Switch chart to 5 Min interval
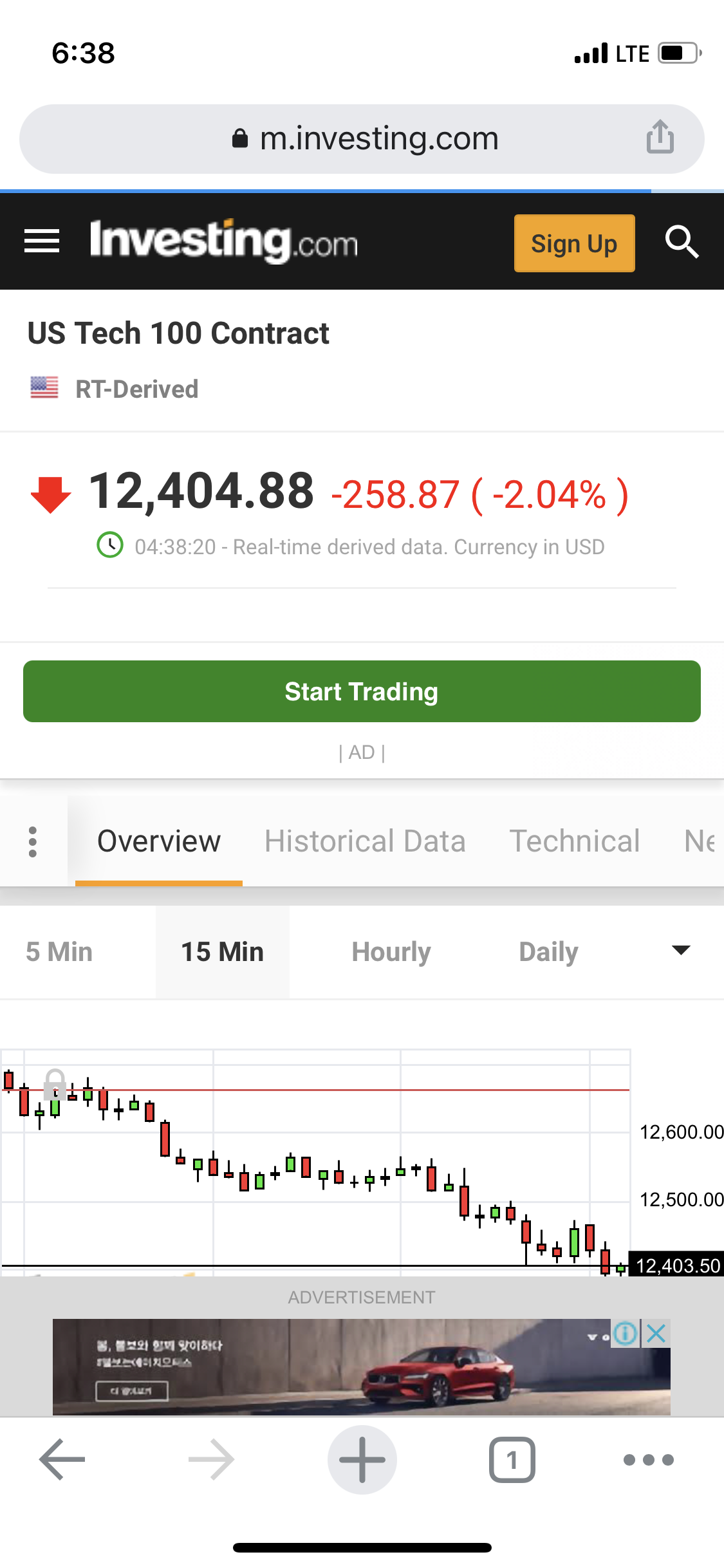 tap(59, 952)
